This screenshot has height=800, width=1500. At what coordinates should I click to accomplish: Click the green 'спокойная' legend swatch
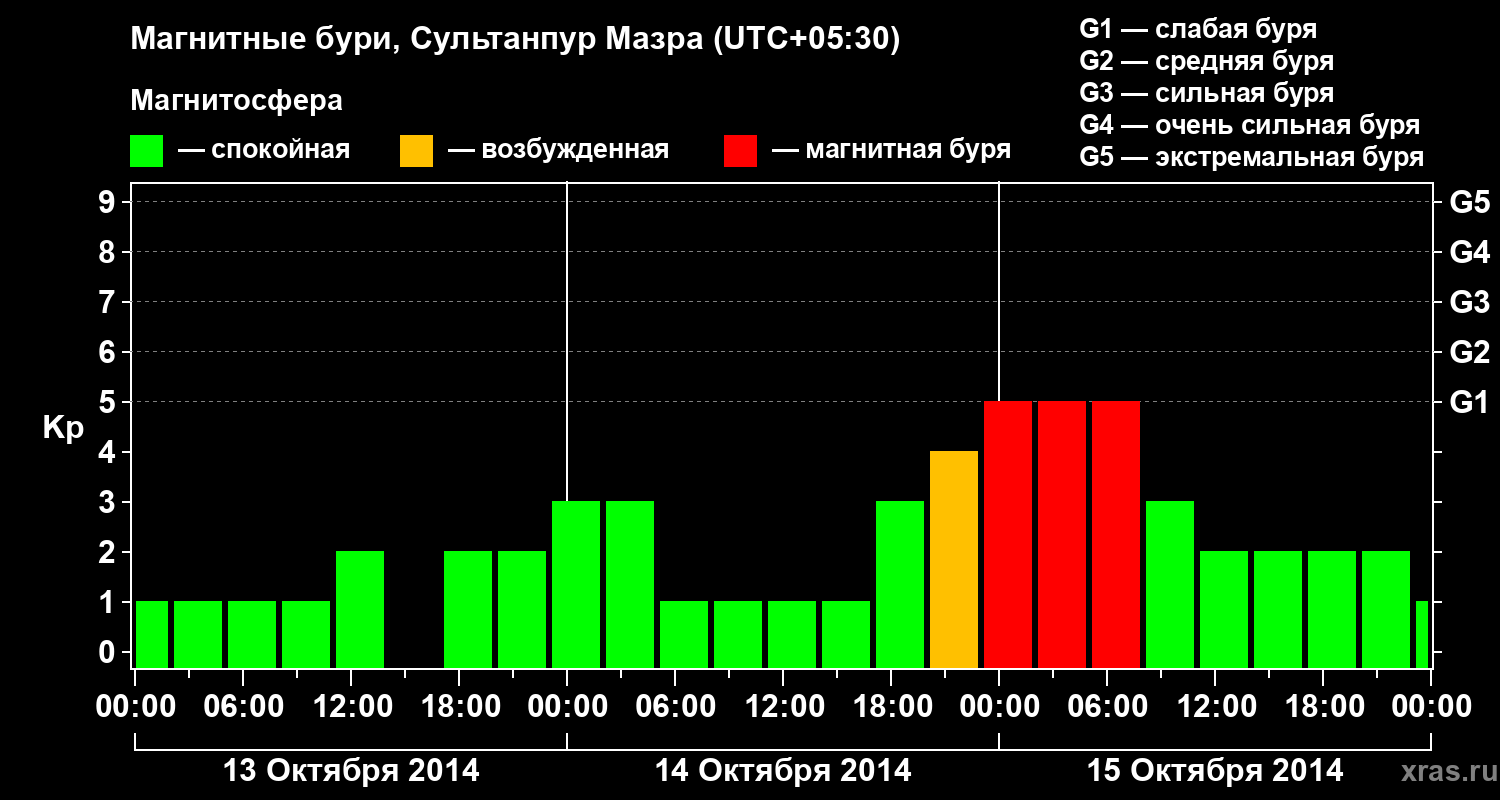tap(146, 151)
